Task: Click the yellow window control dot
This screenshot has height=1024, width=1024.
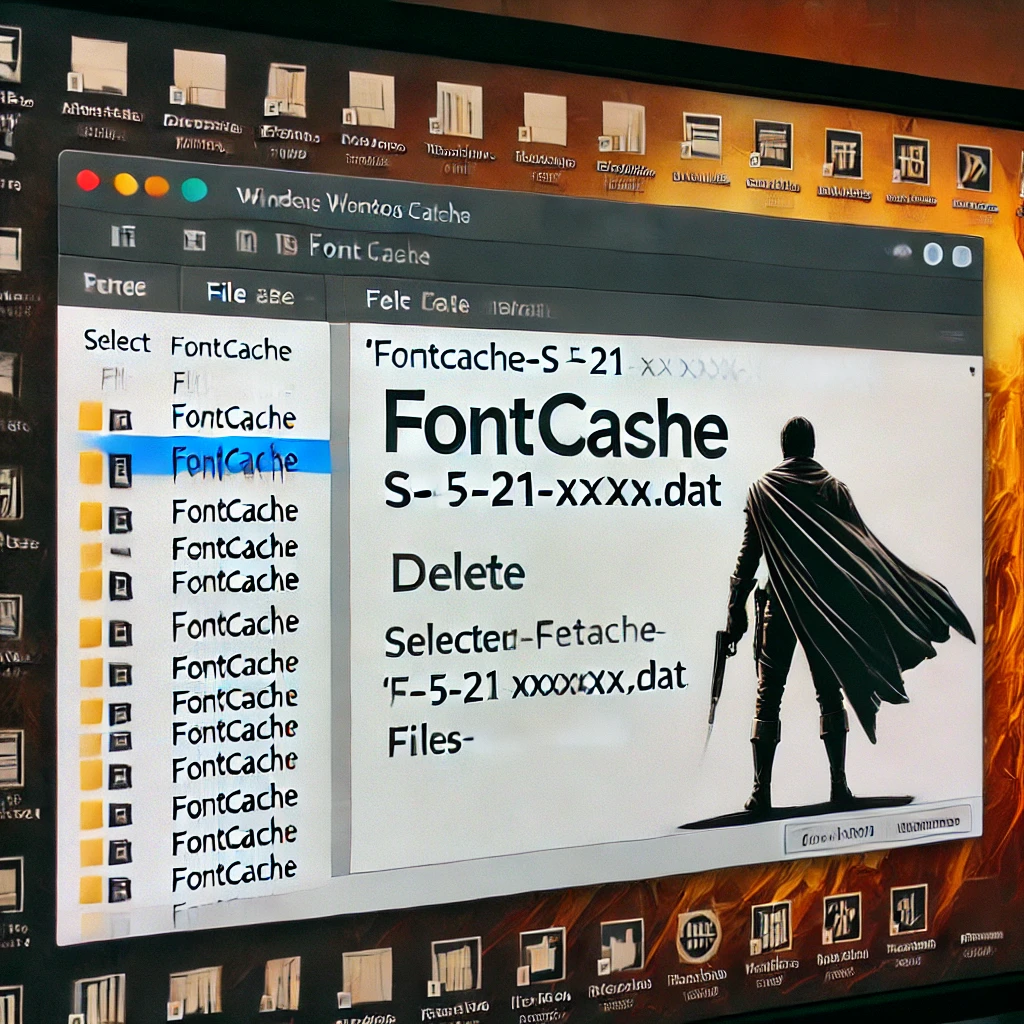Action: pos(125,184)
